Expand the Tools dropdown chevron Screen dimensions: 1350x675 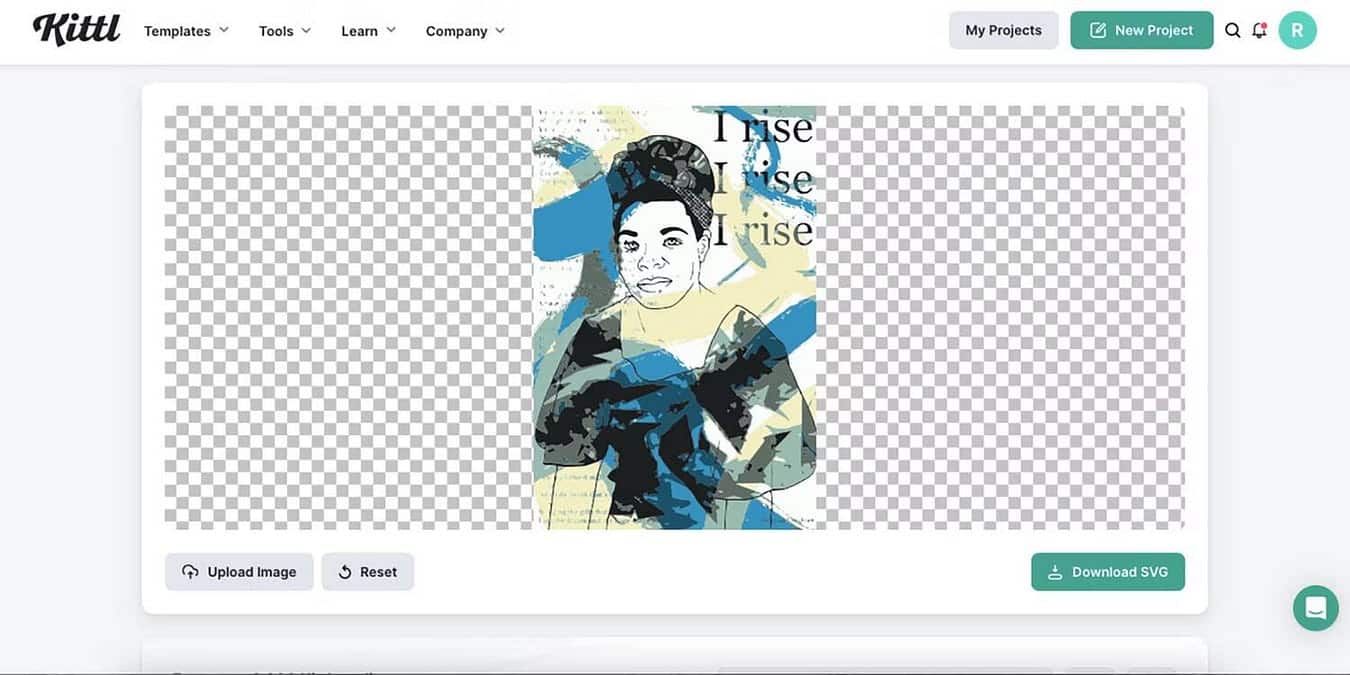(x=306, y=30)
